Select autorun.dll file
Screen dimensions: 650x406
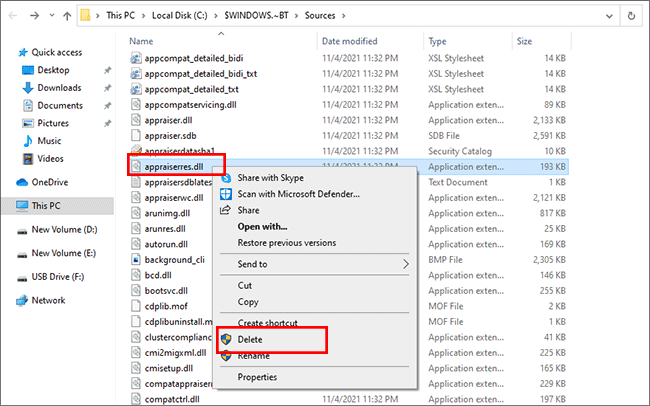(166, 244)
